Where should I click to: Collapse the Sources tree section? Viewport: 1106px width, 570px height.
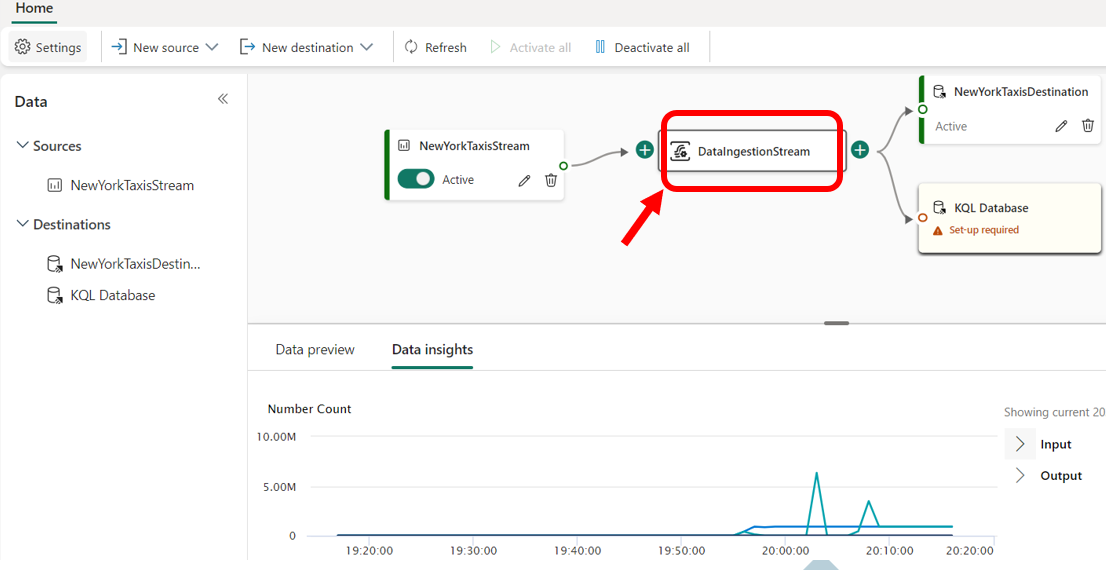23,146
